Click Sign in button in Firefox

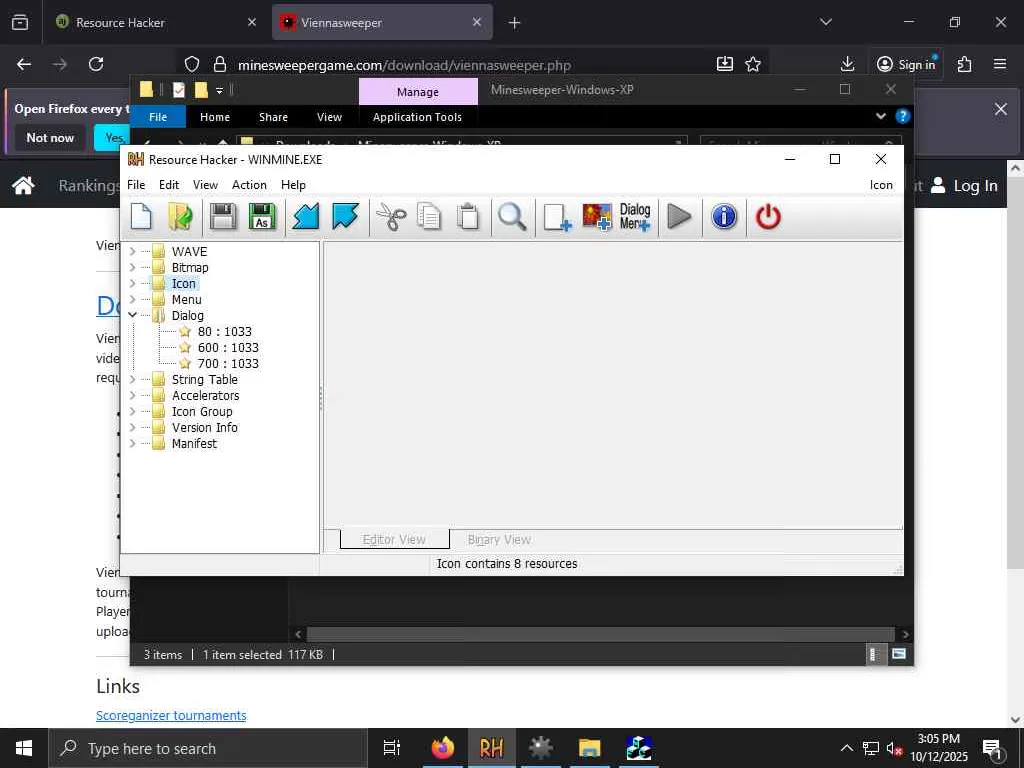906,64
